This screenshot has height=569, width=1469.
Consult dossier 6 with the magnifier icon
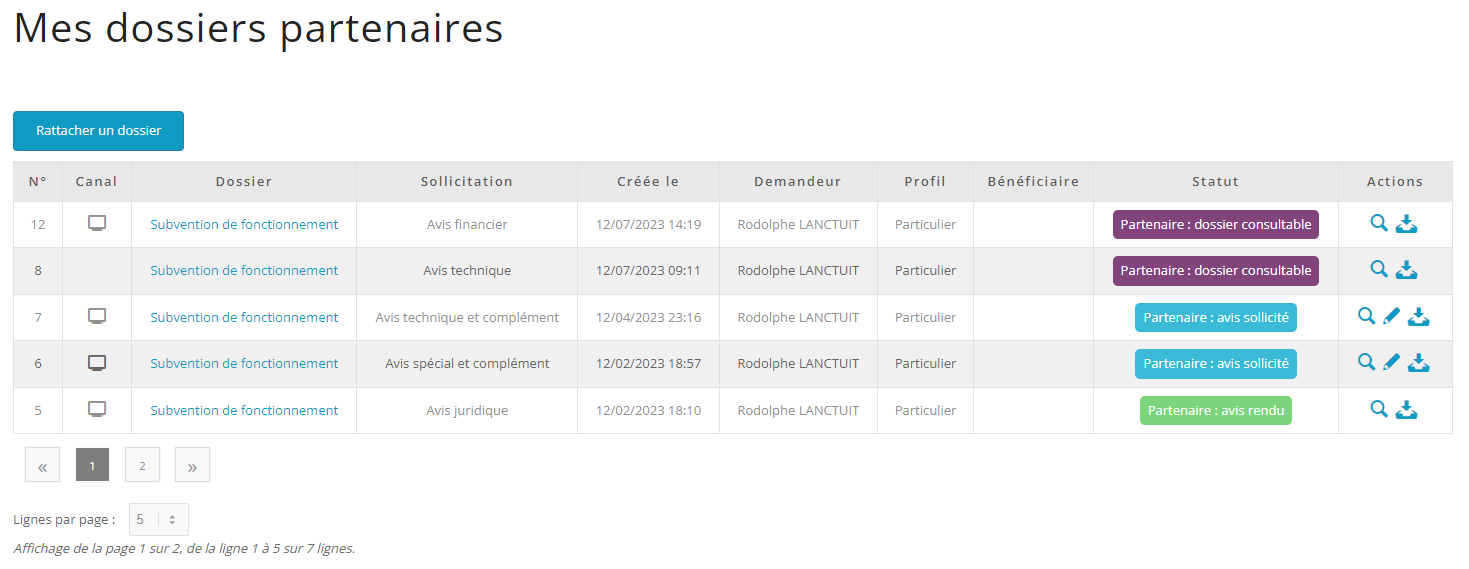[1366, 362]
